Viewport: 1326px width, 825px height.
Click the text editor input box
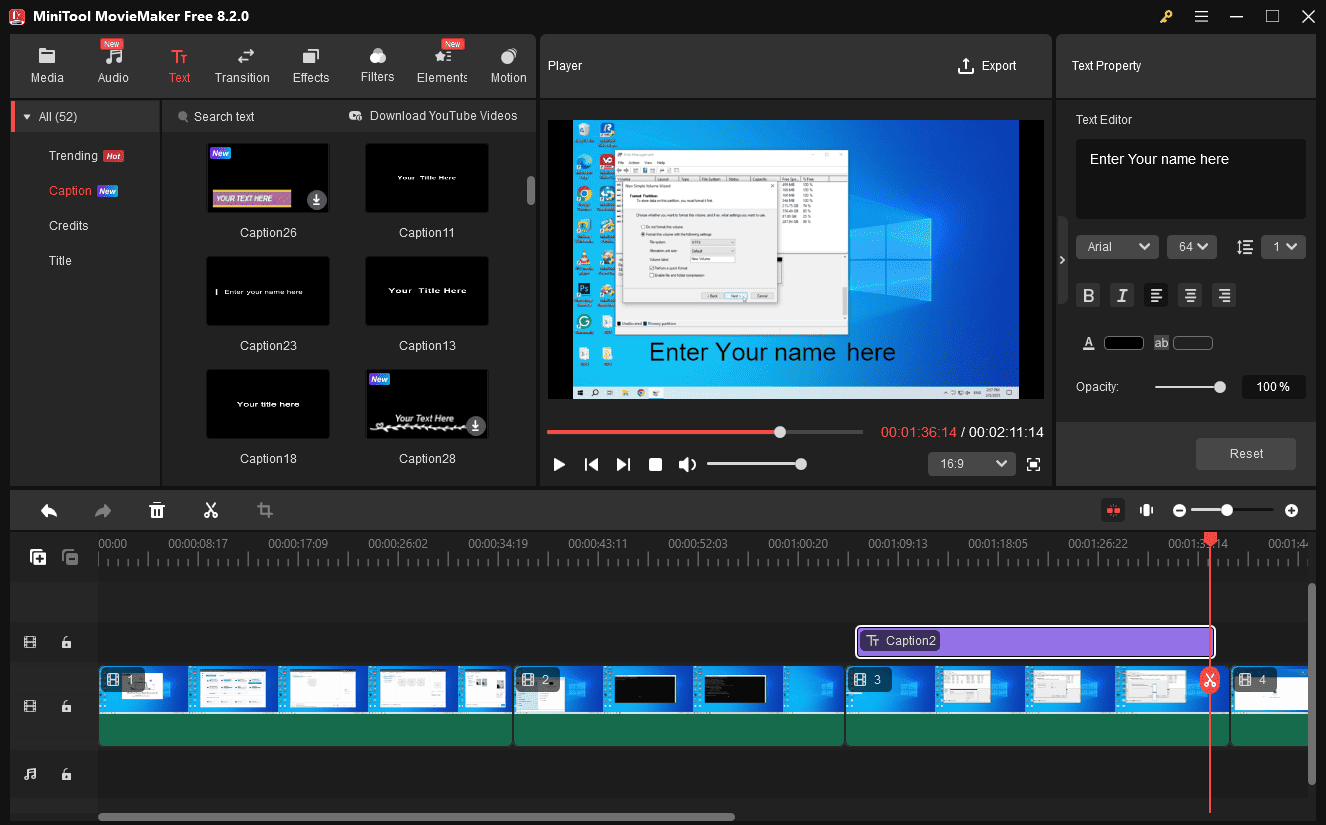[1191, 179]
